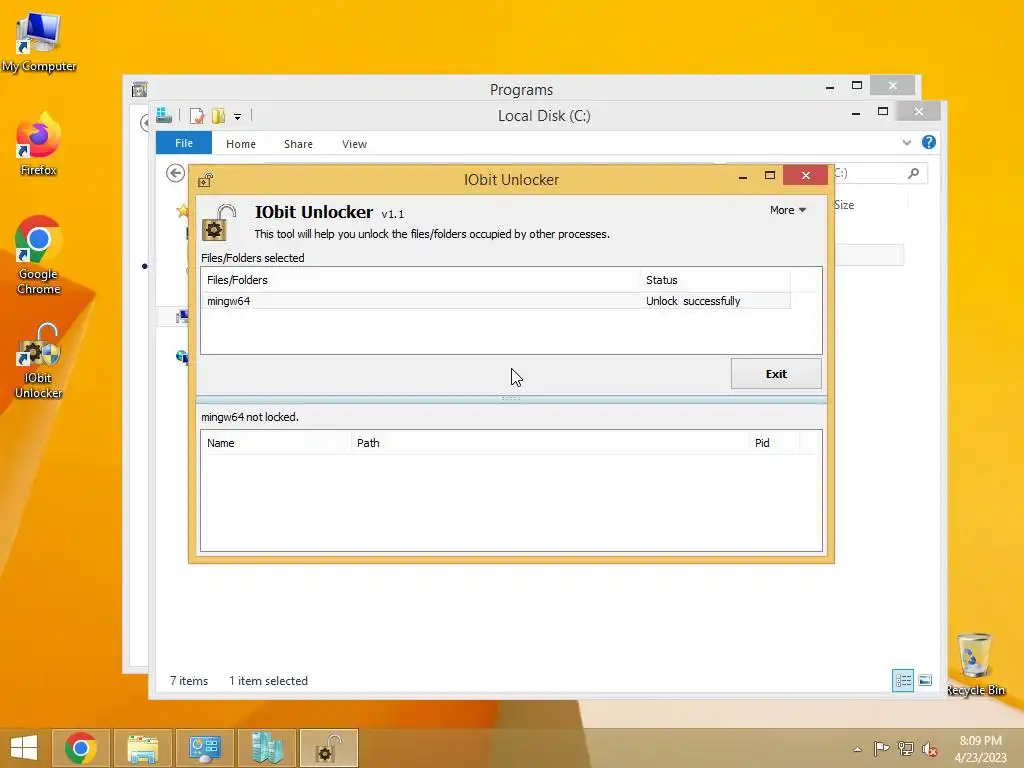Maximize the Local Disk (C:) window
This screenshot has width=1024, height=768.
coord(883,112)
